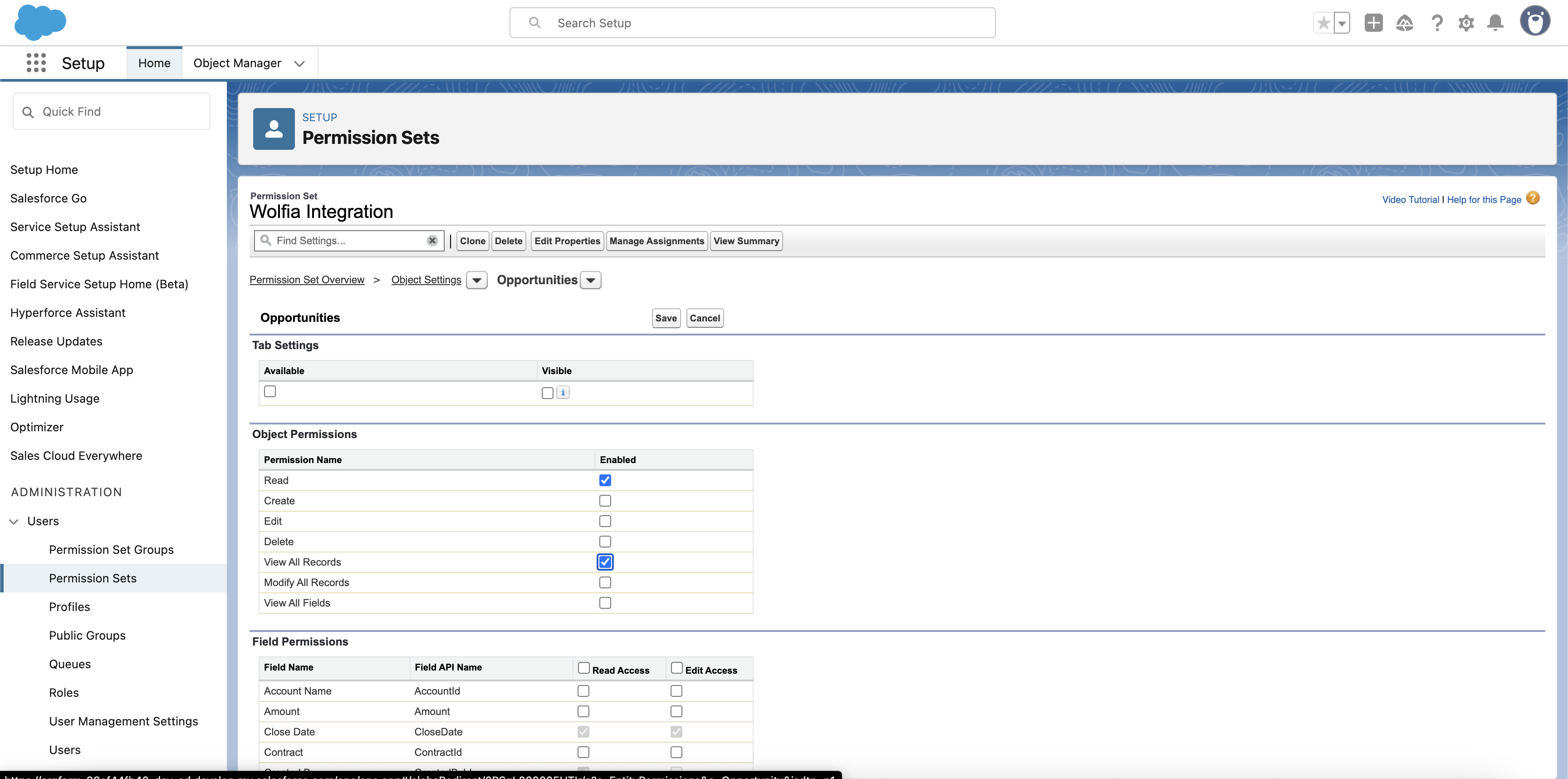Viewport: 1568px width, 779px height.
Task: Open the Setup gear icon in header
Action: tap(1466, 23)
